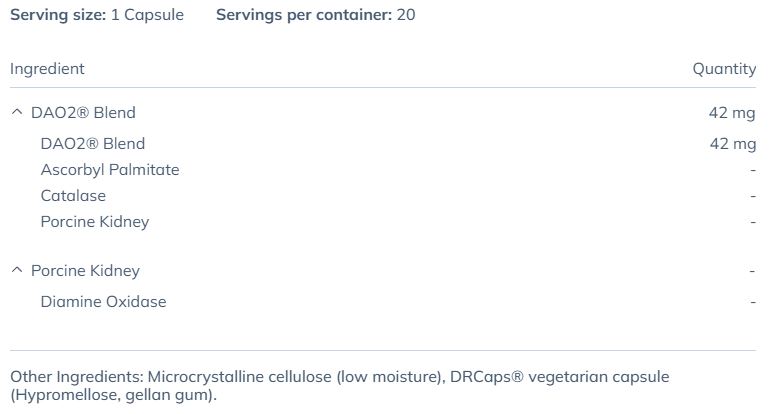Click the Ingredient column header
Screen dimensions: 772x414
click(47, 69)
